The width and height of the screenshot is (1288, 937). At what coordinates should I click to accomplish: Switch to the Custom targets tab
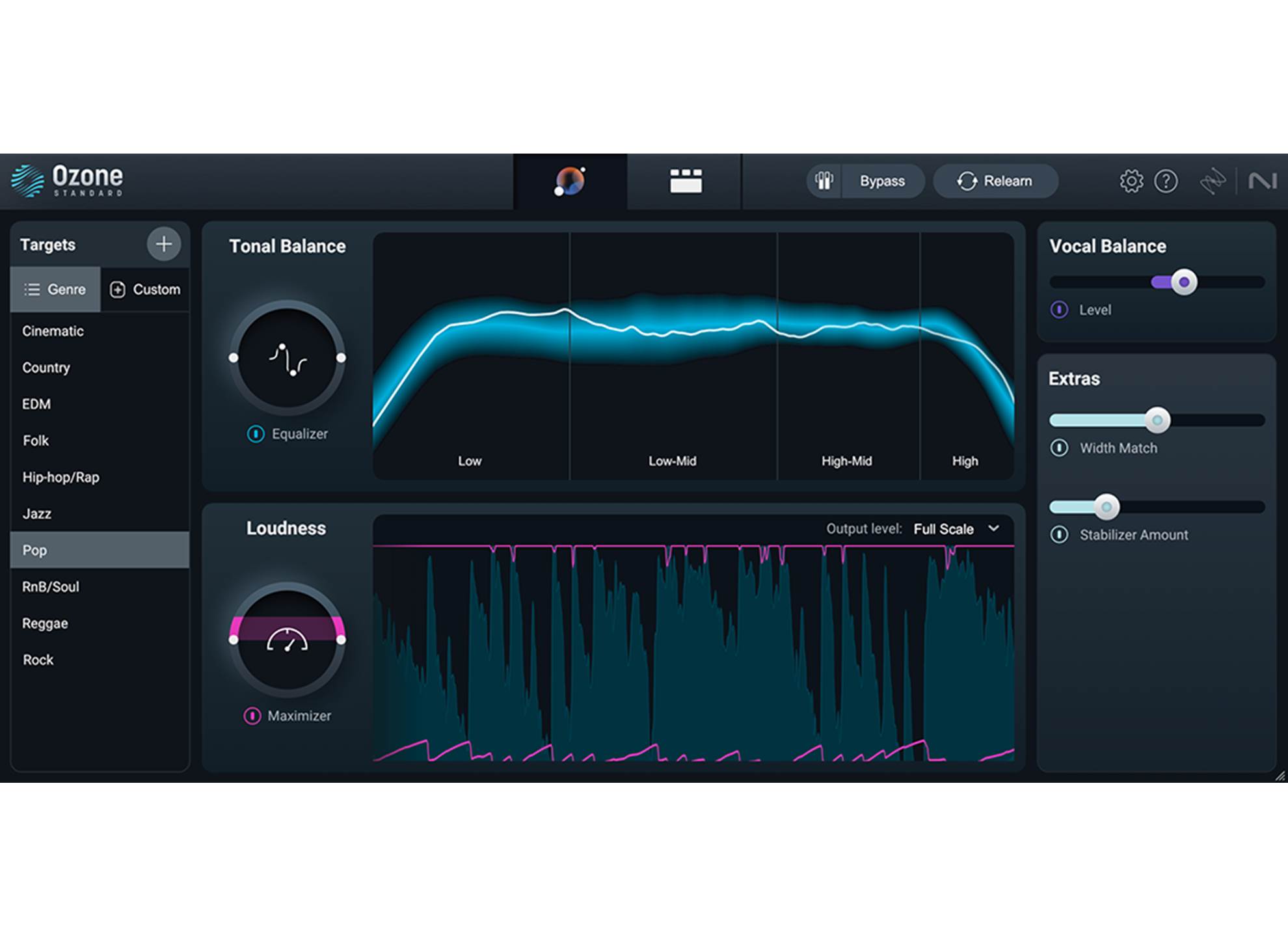click(x=145, y=290)
